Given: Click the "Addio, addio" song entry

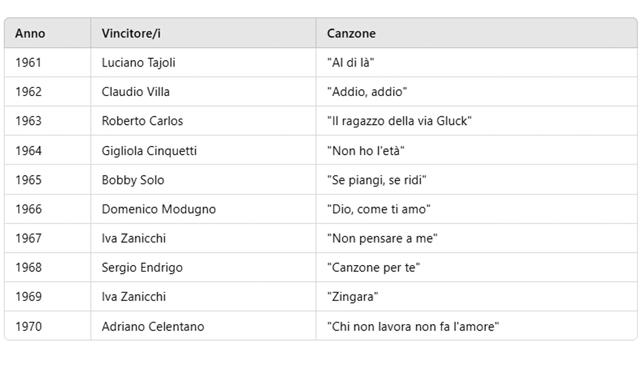Looking at the screenshot, I should pyautogui.click(x=476, y=92).
